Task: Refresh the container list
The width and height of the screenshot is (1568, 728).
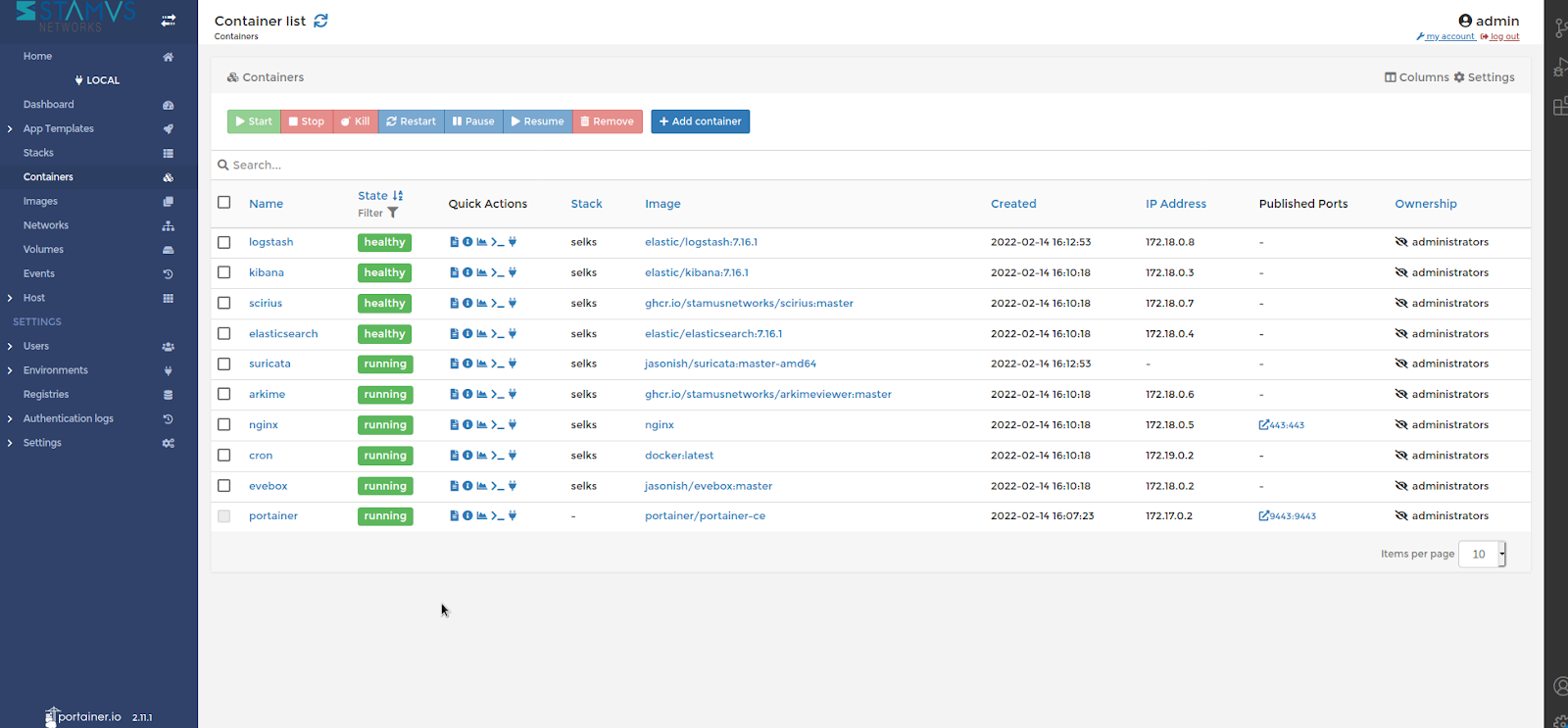Action: tap(320, 21)
